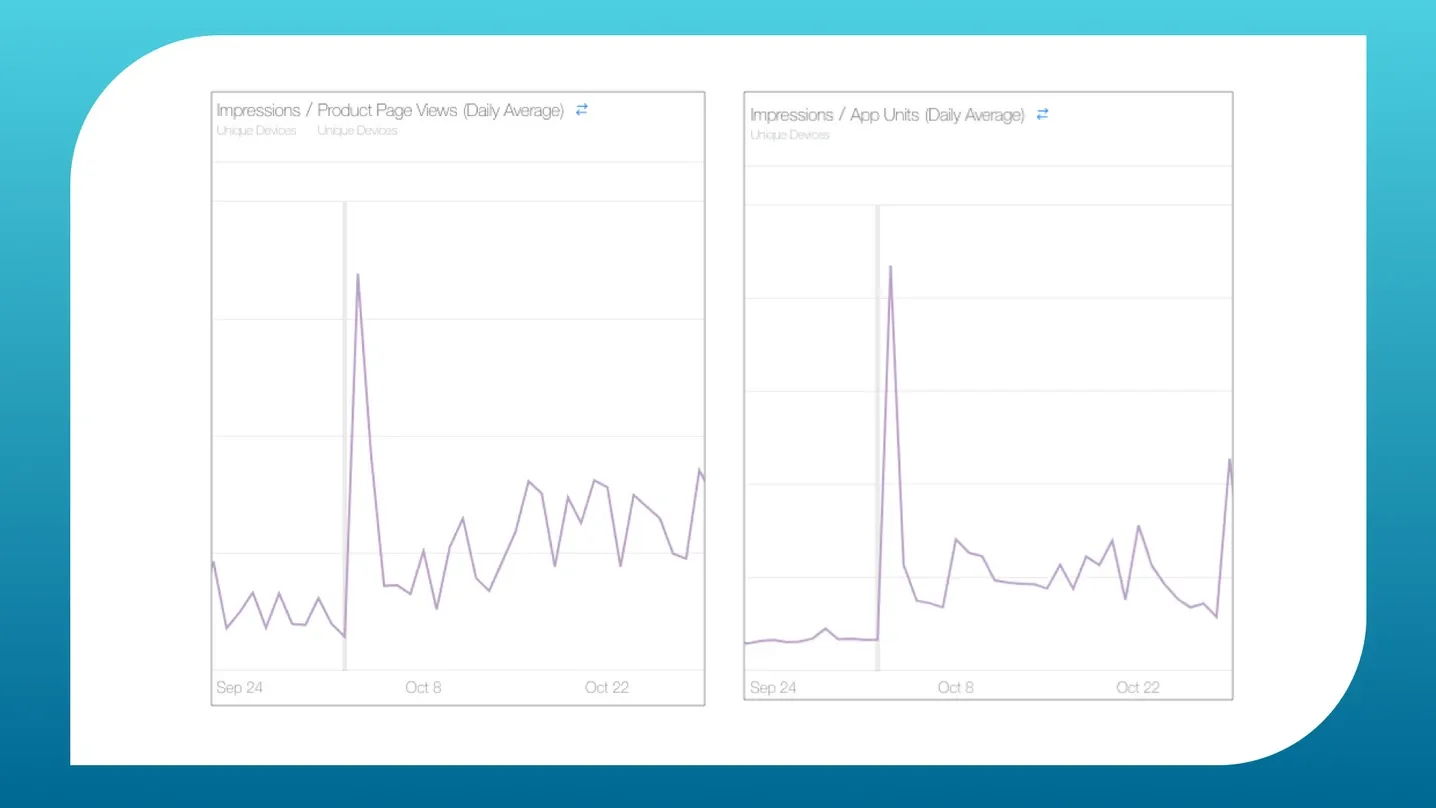Click the spike peak in App Units chart
Image resolution: width=1436 pixels, height=808 pixels.
point(890,267)
